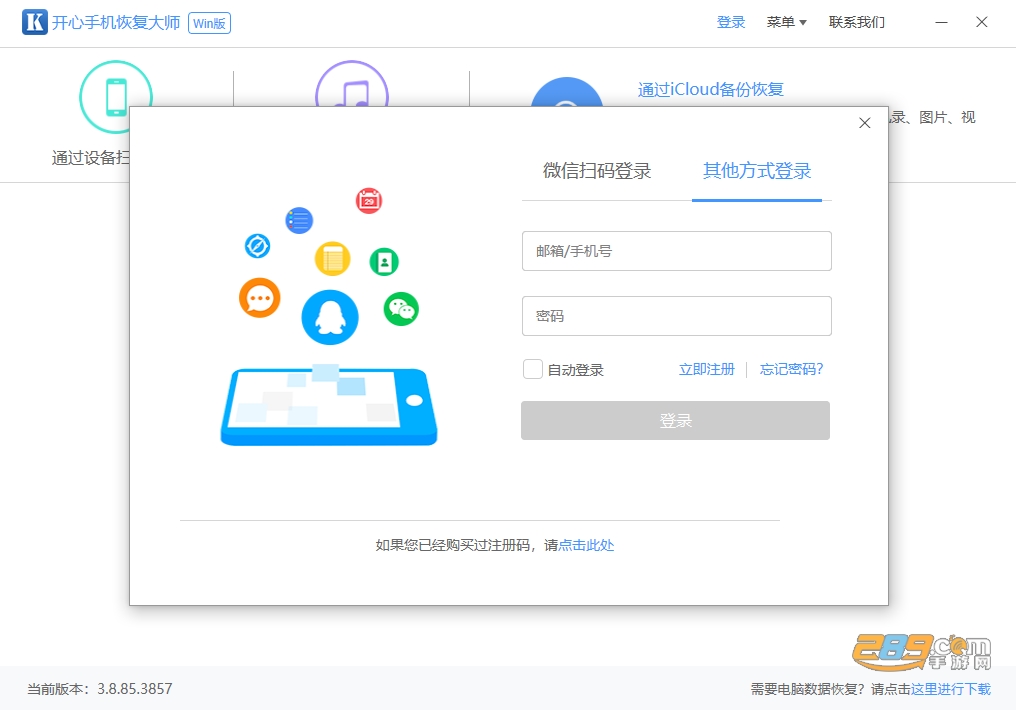This screenshot has width=1016, height=710.
Task: Click the QQ penguin icon
Action: pyautogui.click(x=330, y=317)
